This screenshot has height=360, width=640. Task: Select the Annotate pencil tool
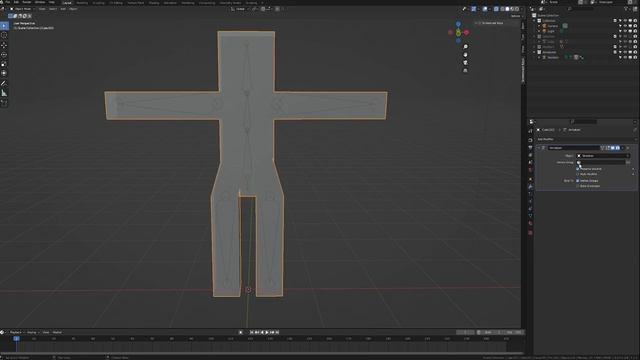[x=4, y=83]
